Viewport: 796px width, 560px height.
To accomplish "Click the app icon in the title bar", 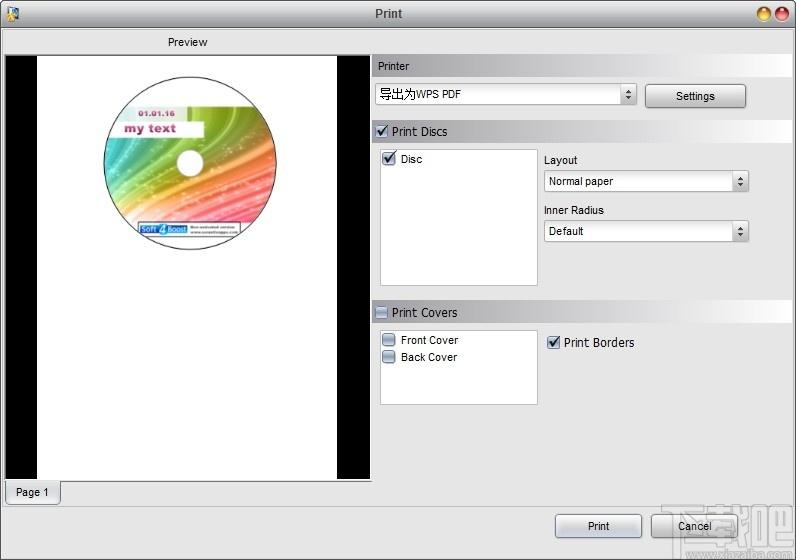I will (x=13, y=14).
